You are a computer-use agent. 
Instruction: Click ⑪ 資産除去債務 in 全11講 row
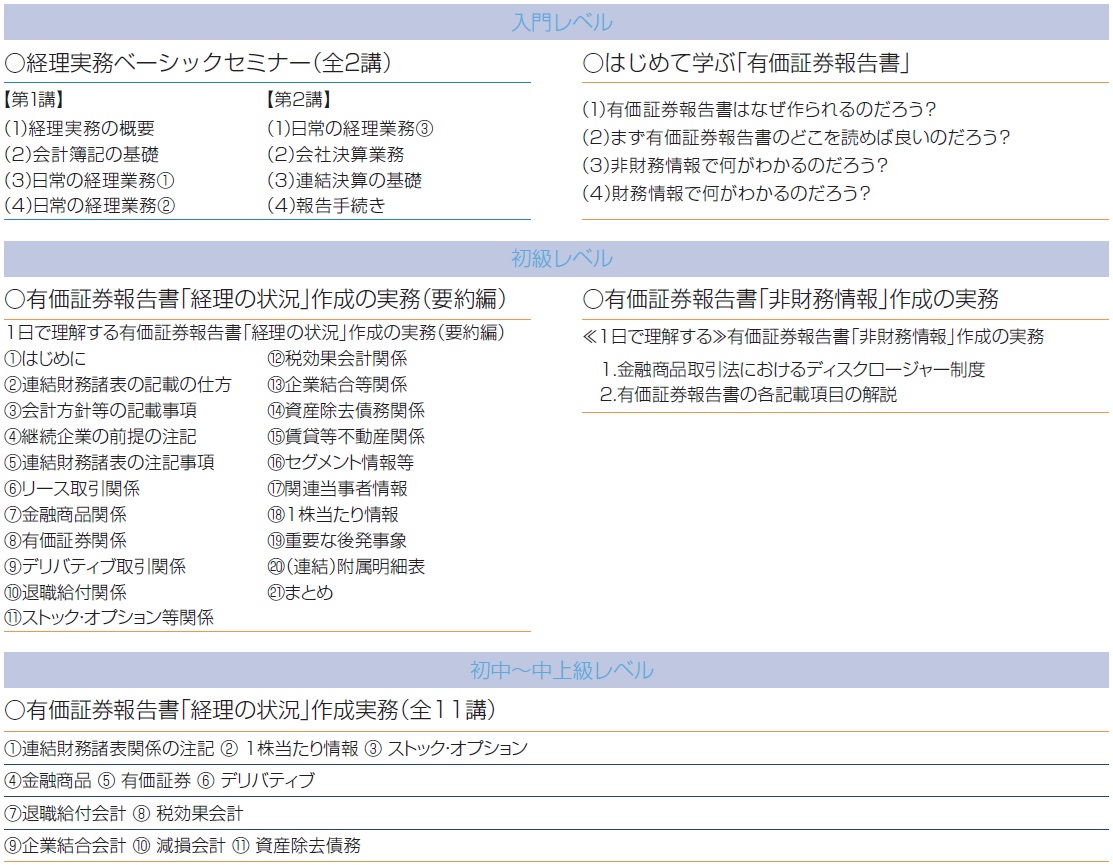point(297,846)
